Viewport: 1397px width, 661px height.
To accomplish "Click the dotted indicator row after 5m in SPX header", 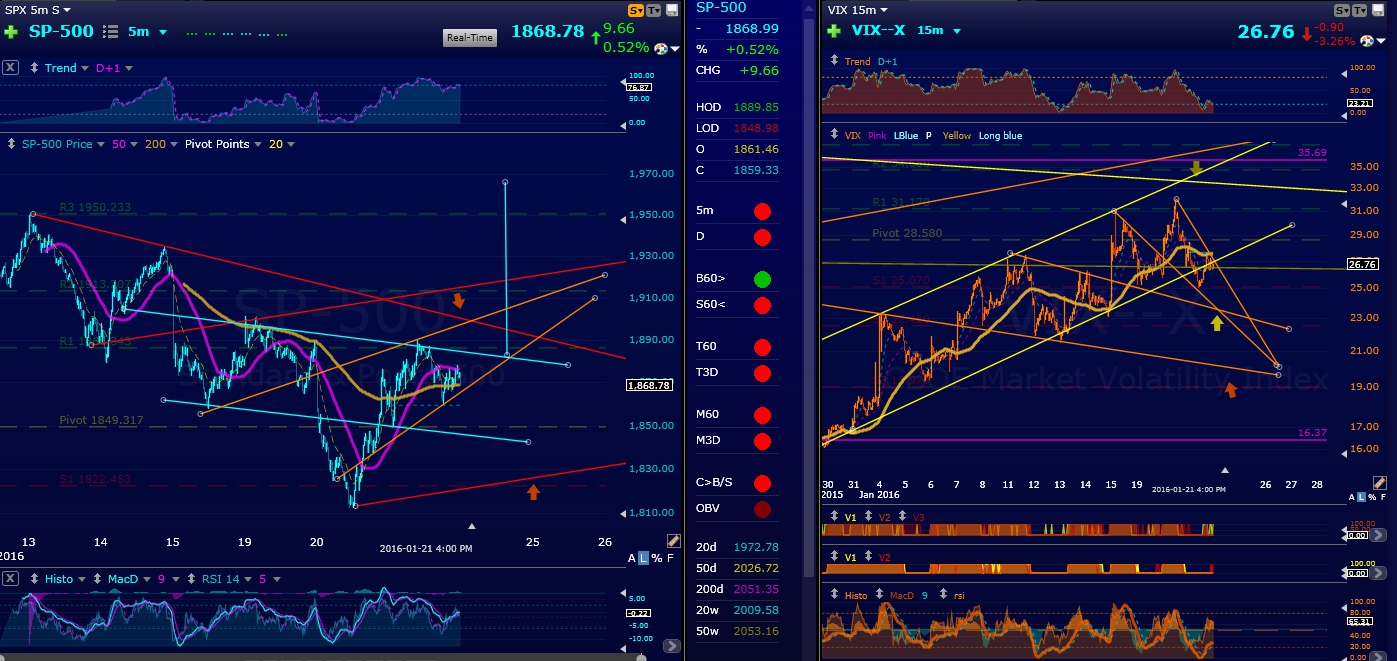I will [x=237, y=33].
